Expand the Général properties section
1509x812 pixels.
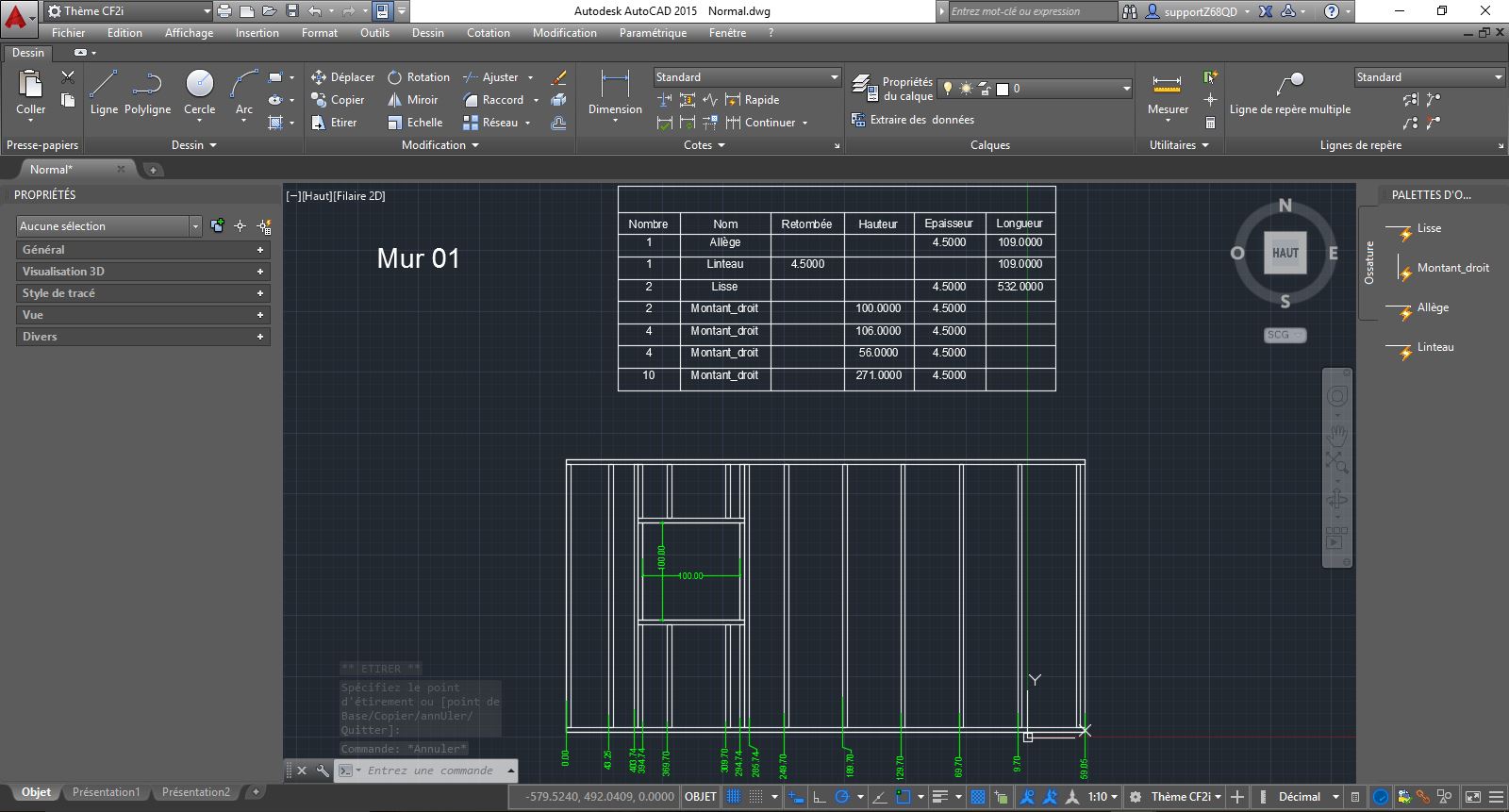tap(142, 250)
